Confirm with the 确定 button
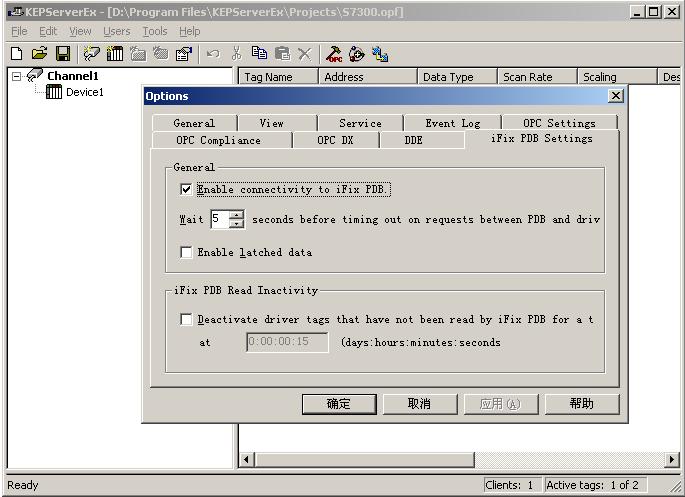The image size is (685, 497). click(339, 404)
